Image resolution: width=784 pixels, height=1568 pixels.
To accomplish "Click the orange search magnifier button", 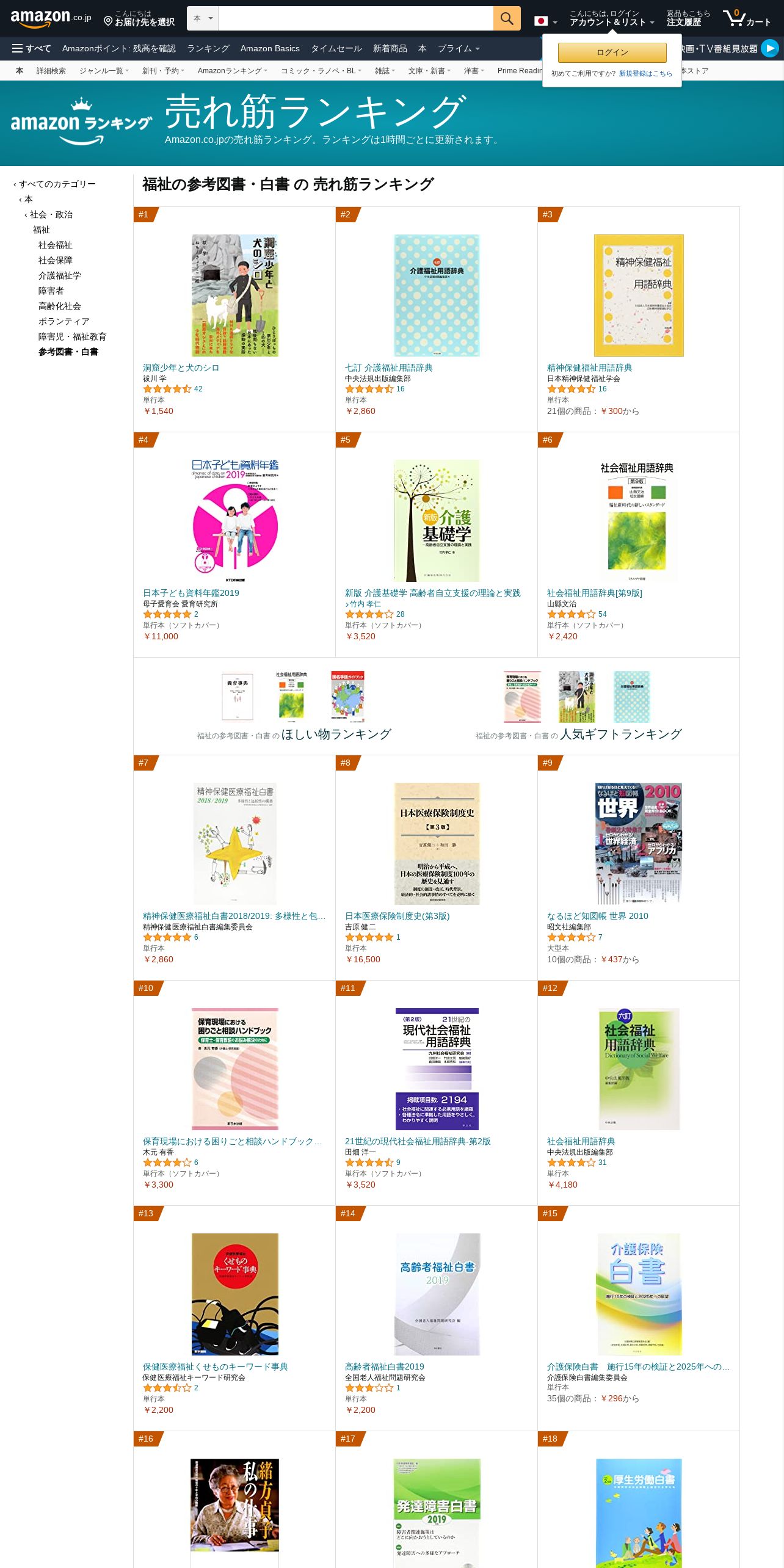I will (507, 18).
